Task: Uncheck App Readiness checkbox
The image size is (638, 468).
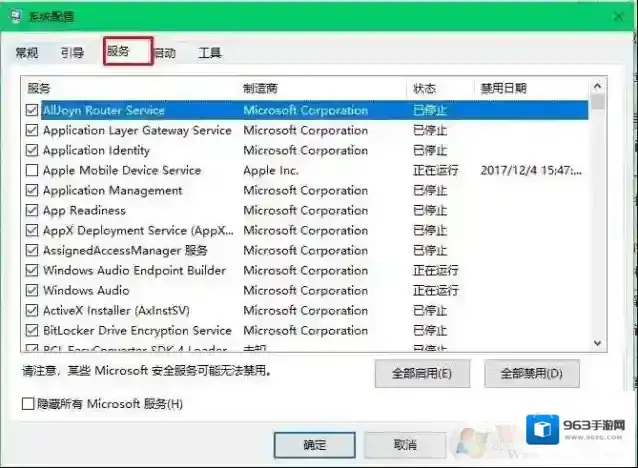Action: coord(32,210)
